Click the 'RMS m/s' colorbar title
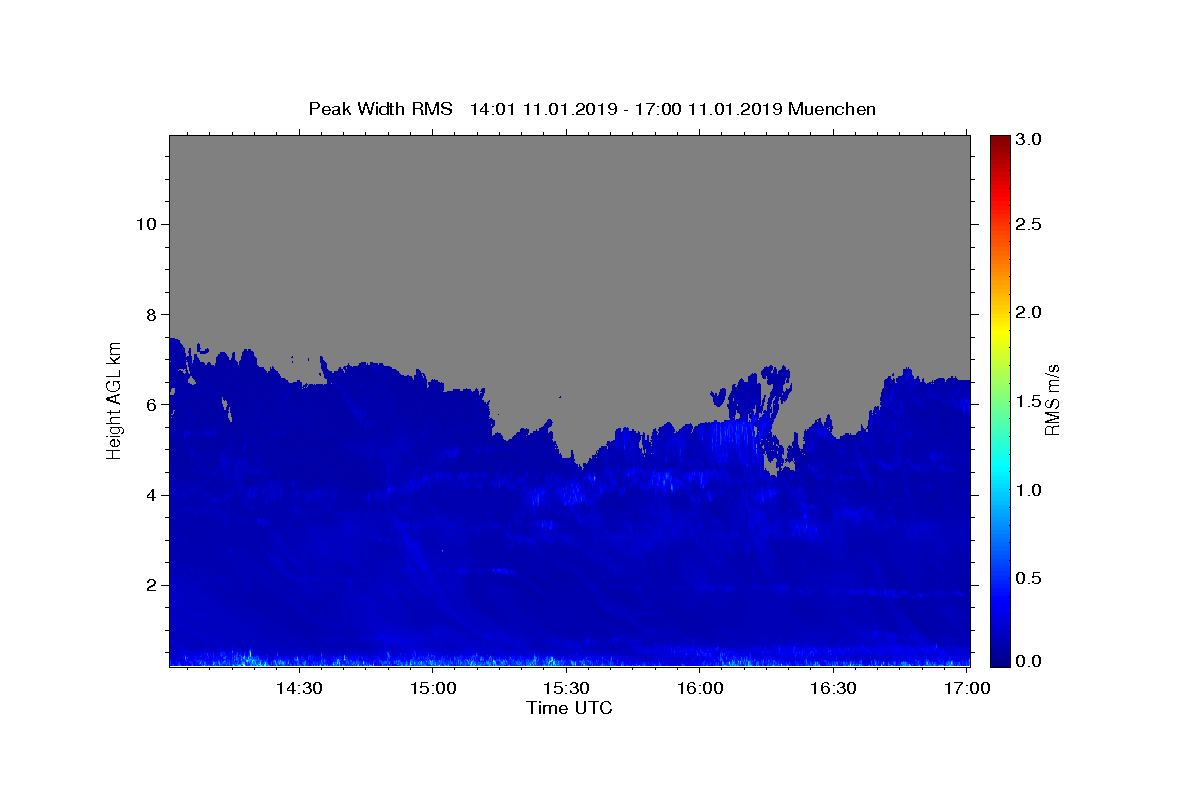Viewport: 1200px width, 800px height. click(1052, 399)
